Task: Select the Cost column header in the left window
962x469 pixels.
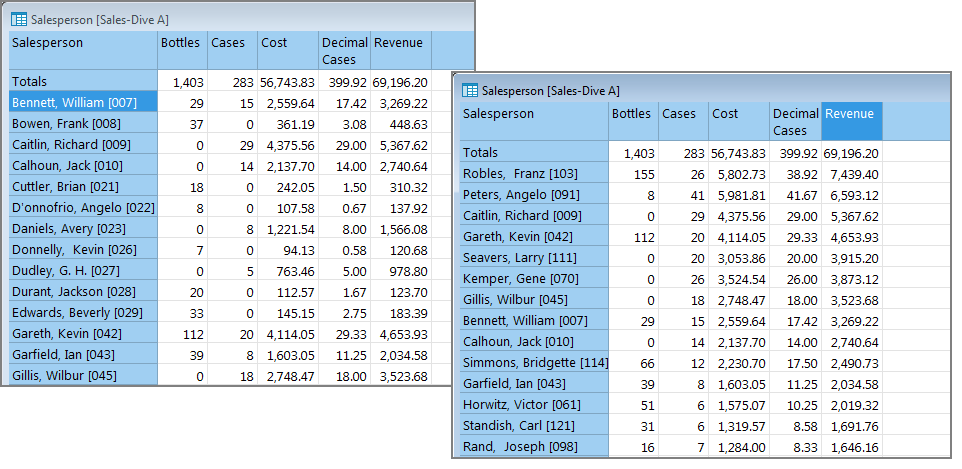Action: pos(288,50)
